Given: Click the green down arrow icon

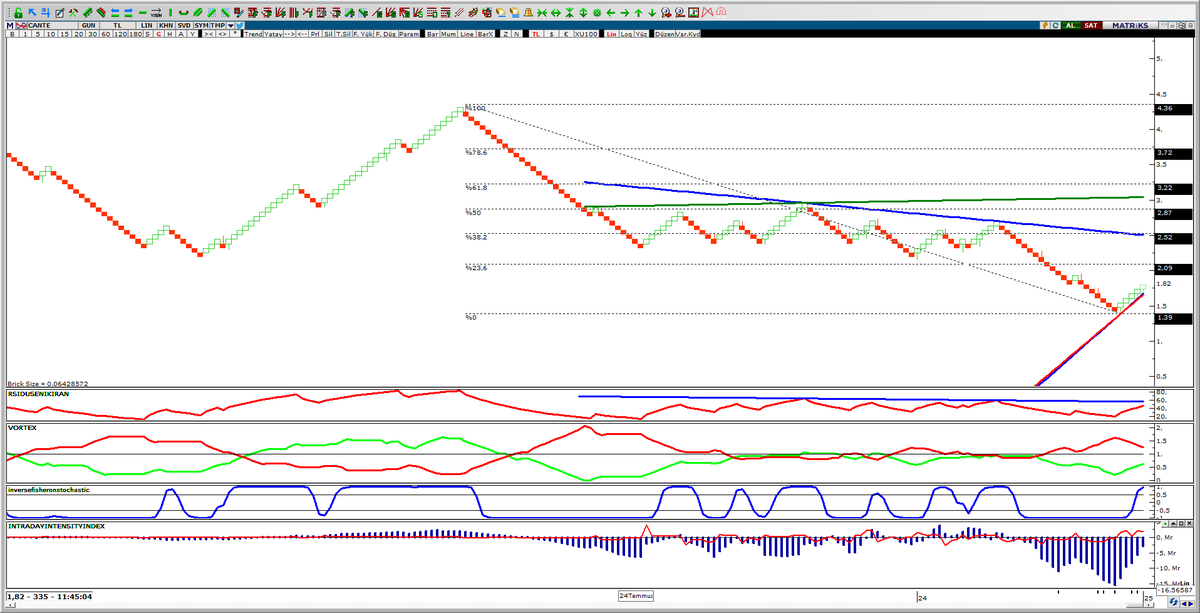Looking at the screenshot, I should point(652,13).
